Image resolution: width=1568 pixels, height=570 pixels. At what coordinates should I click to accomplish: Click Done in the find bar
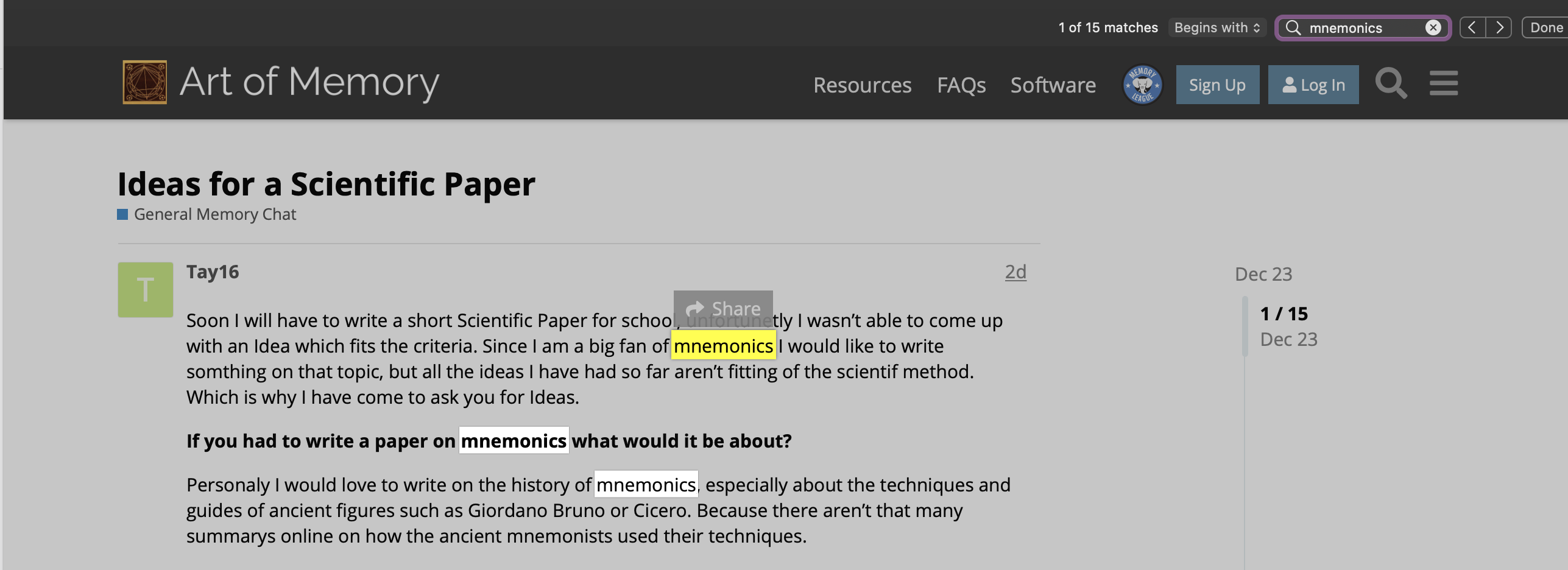pyautogui.click(x=1545, y=27)
